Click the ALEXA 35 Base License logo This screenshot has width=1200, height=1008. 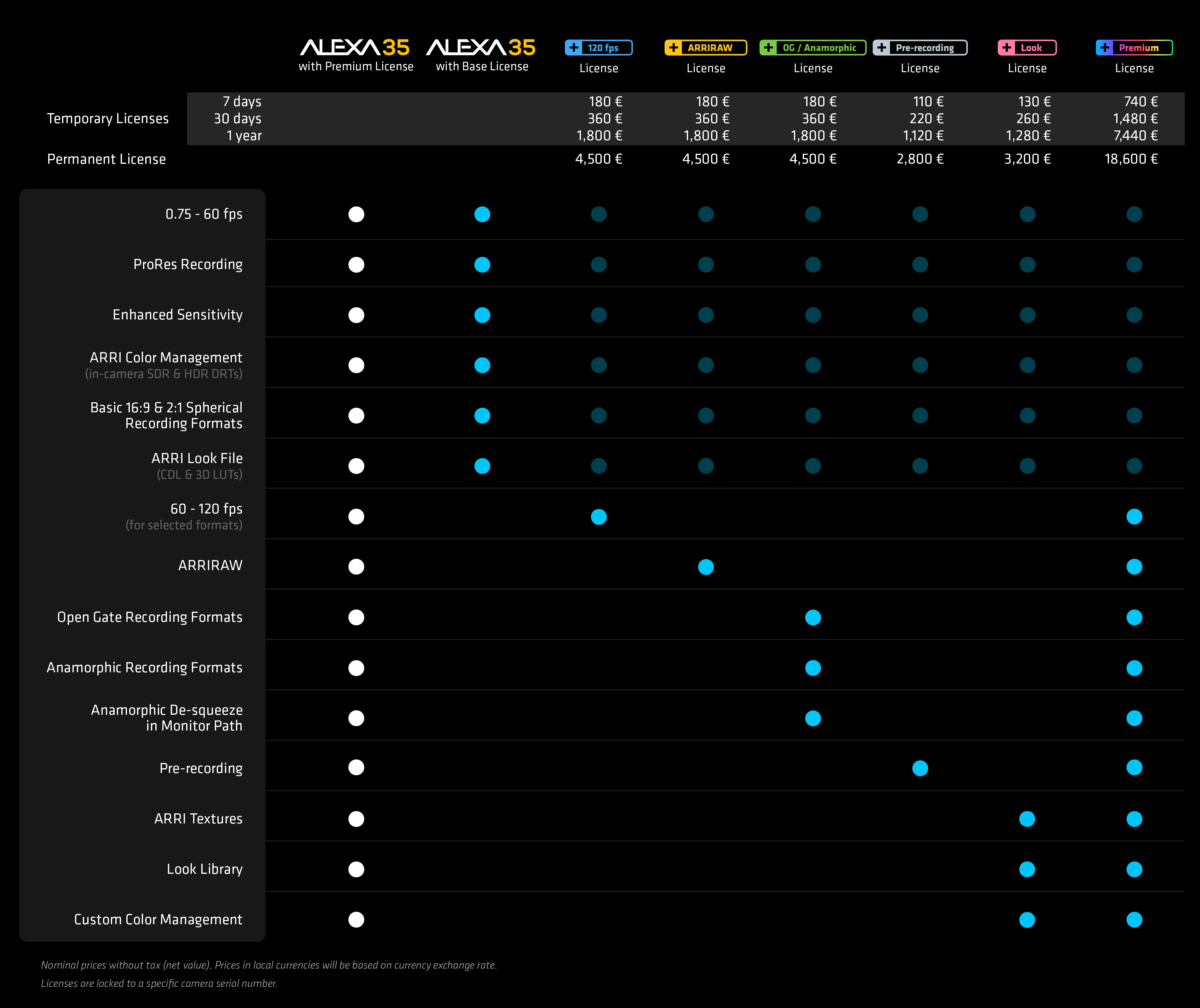pyautogui.click(x=481, y=48)
